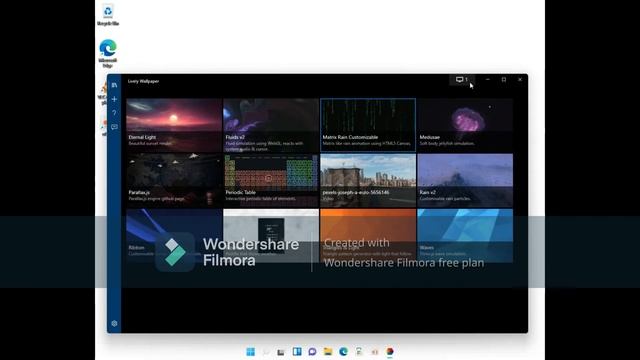Open Microsoft Edge from the taskbar
Viewport: 640px width, 360px height.
click(343, 351)
